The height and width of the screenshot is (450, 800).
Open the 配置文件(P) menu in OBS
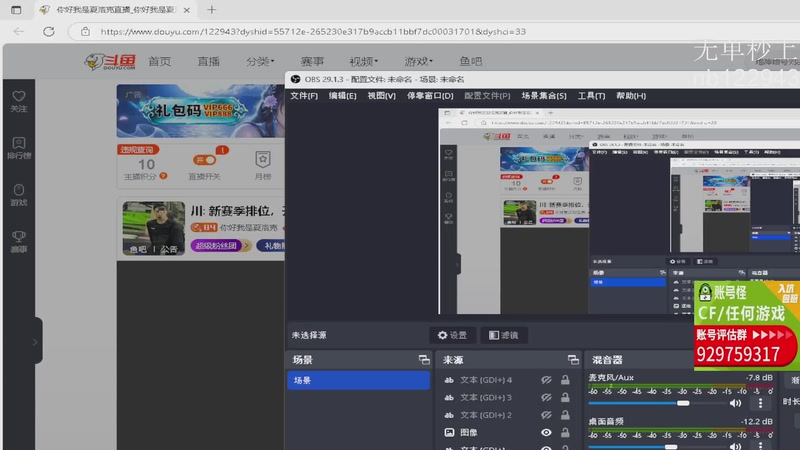click(x=487, y=96)
